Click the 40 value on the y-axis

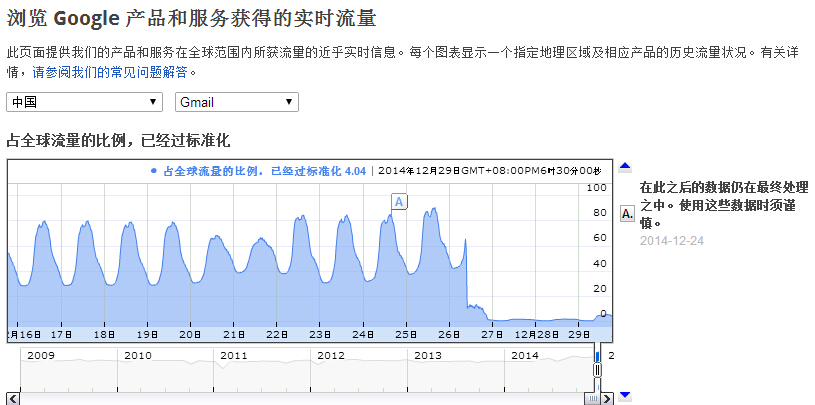pos(600,264)
